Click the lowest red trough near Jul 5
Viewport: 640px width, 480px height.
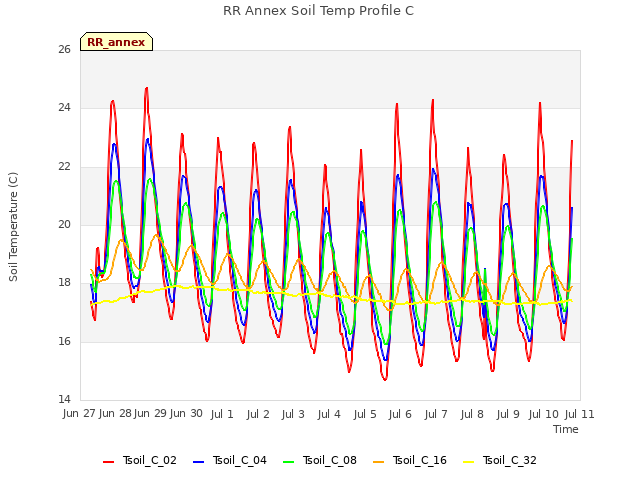(x=385, y=379)
